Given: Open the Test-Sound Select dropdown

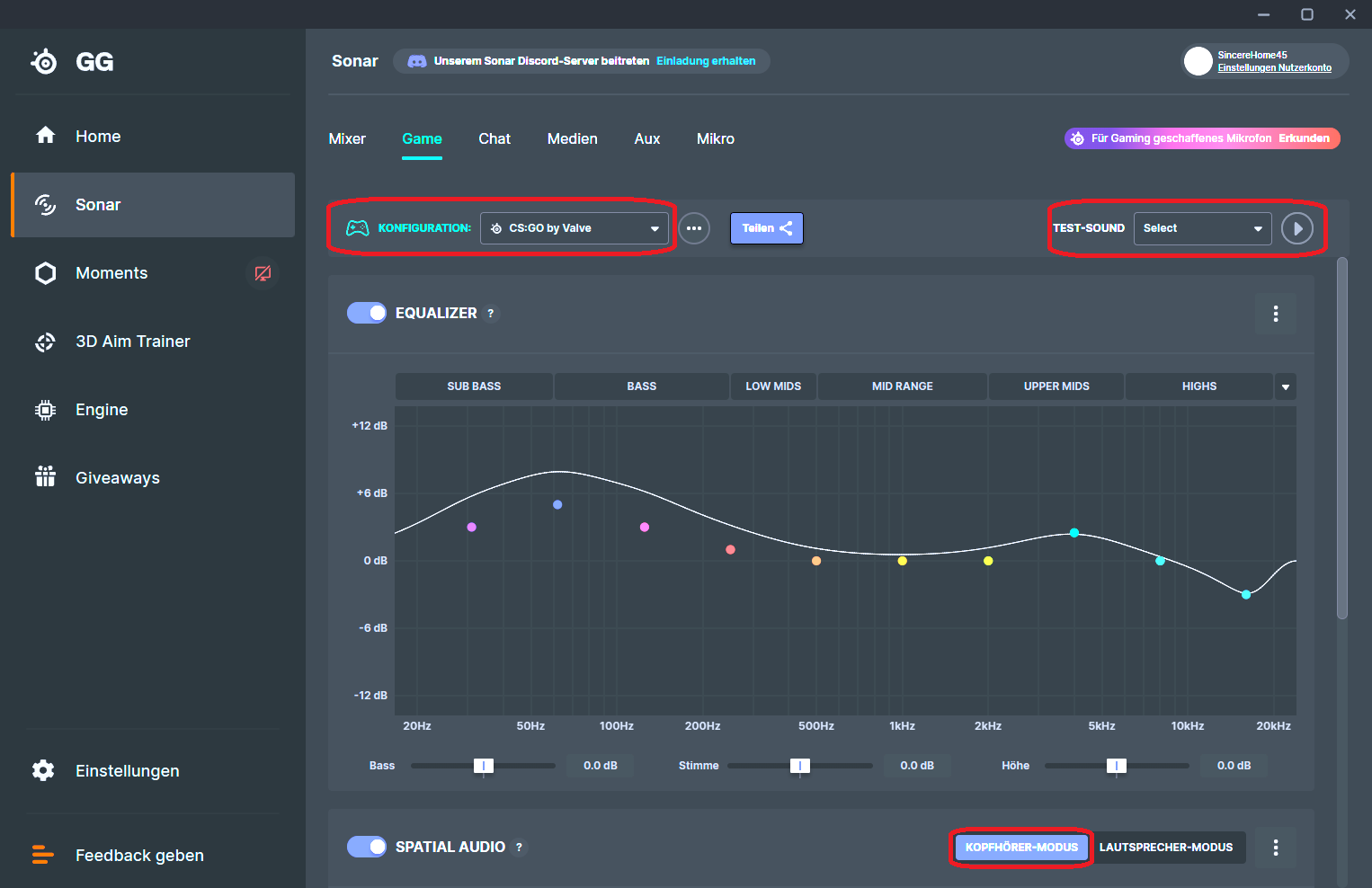Looking at the screenshot, I should click(1202, 228).
